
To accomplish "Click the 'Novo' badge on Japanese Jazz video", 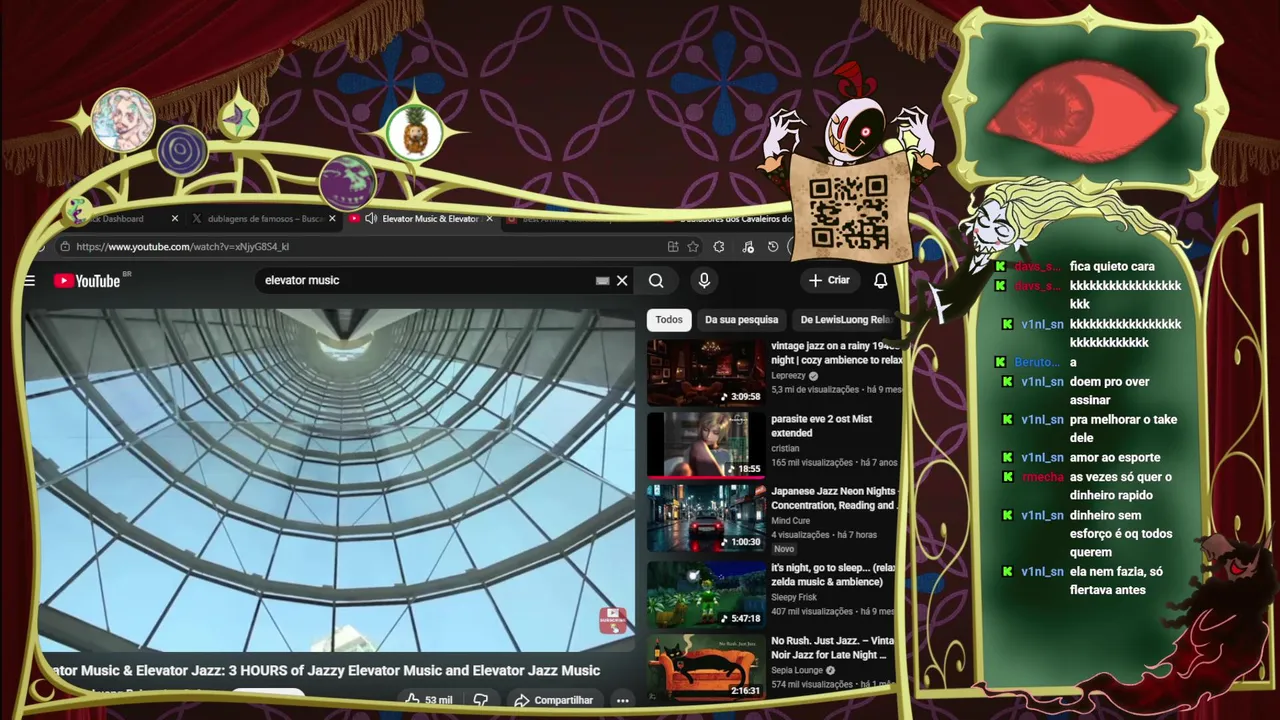I will coord(784,549).
